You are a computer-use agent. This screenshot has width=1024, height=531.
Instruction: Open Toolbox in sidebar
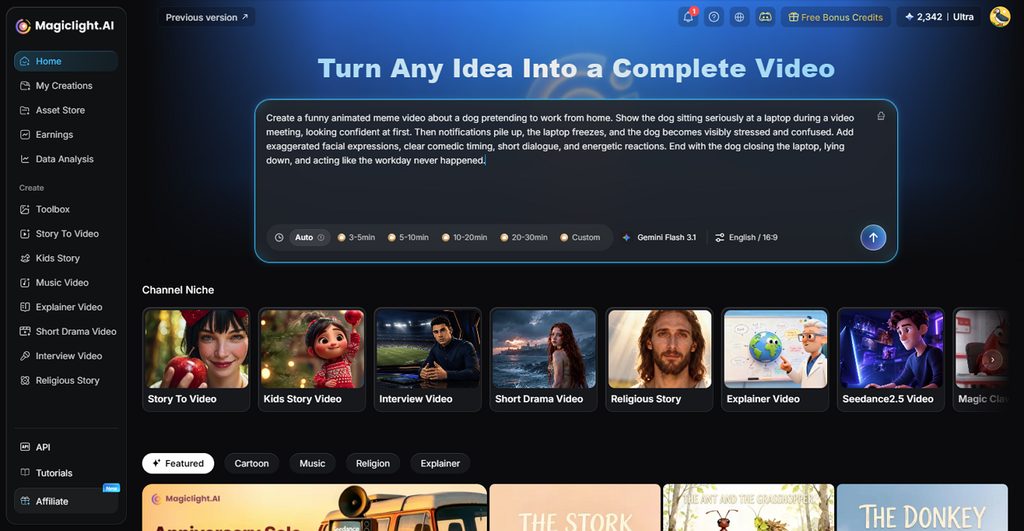(x=65, y=209)
